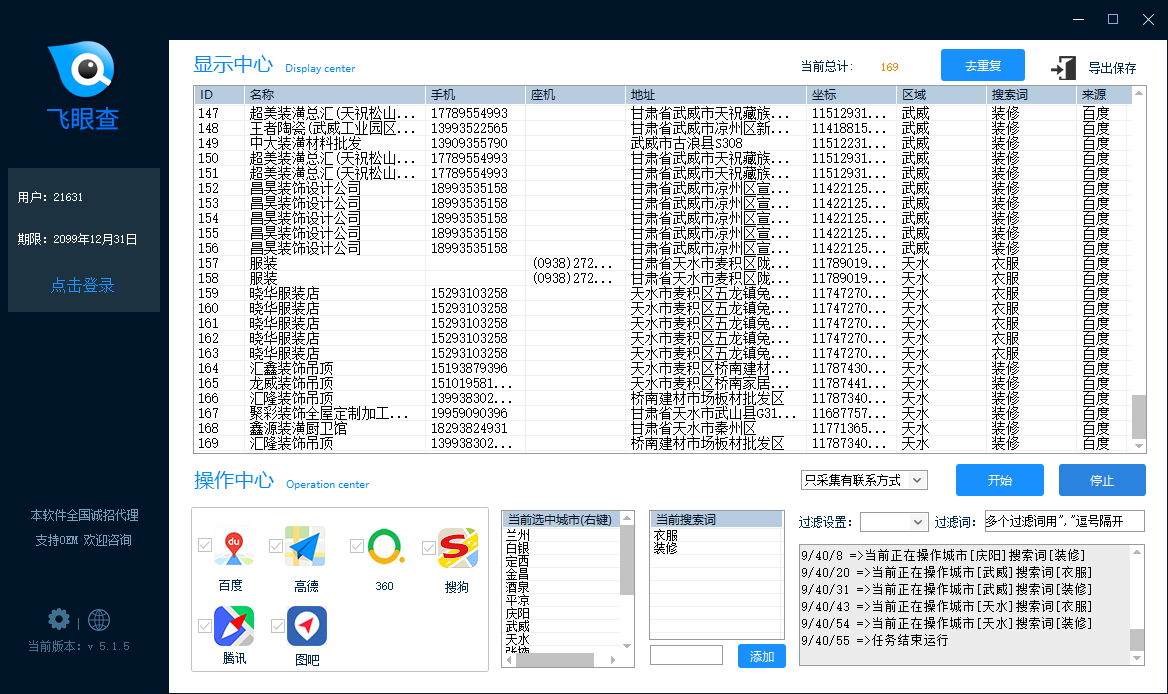Screen dimensions: 1168x694
Task: Select 衣服 in the search keyword list
Action: point(665,535)
